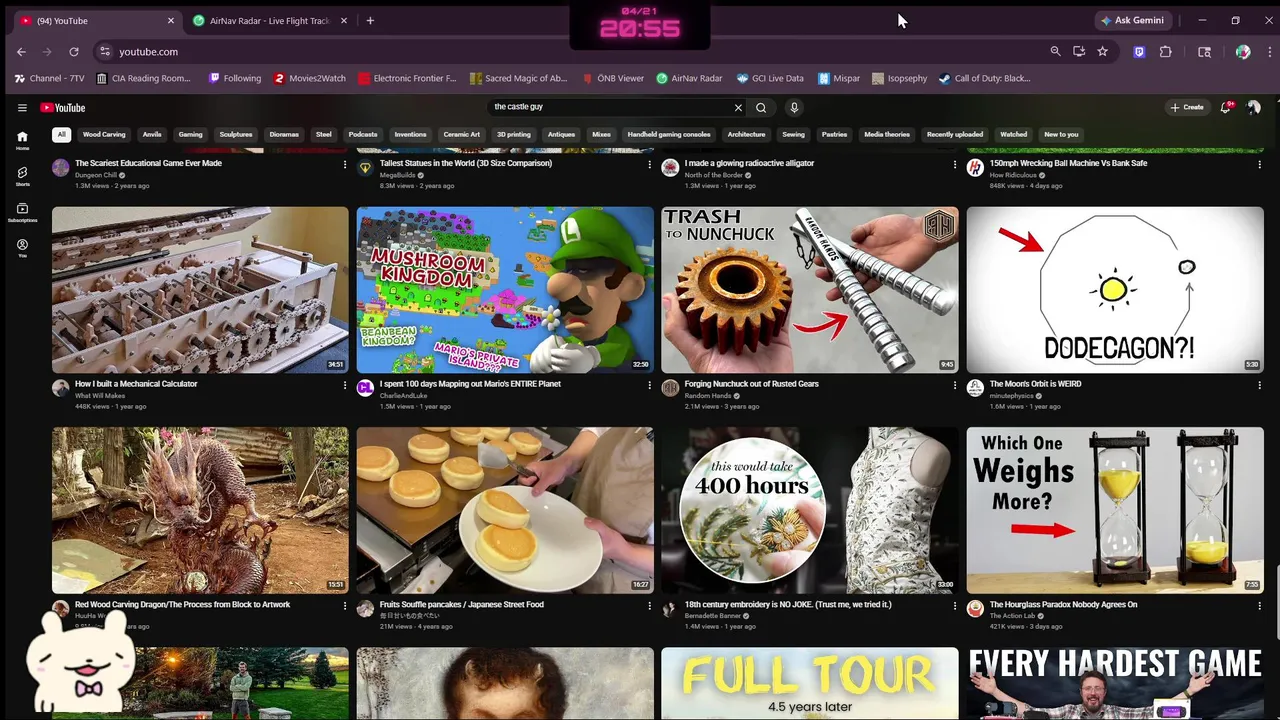This screenshot has width=1280, height=720.
Task: Open the Create button menu
Action: pos(1187,108)
